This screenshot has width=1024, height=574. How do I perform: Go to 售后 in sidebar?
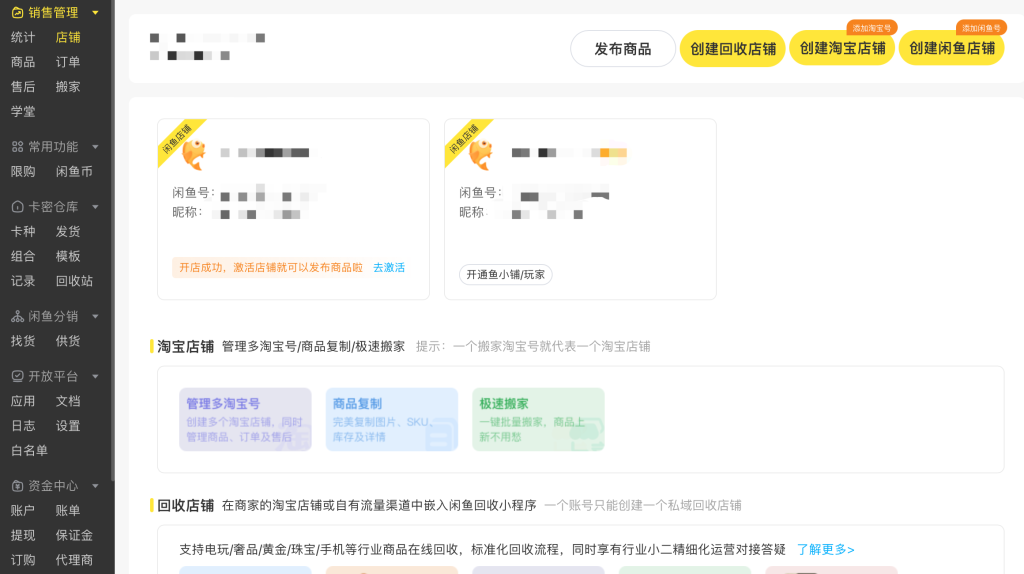[x=23, y=87]
